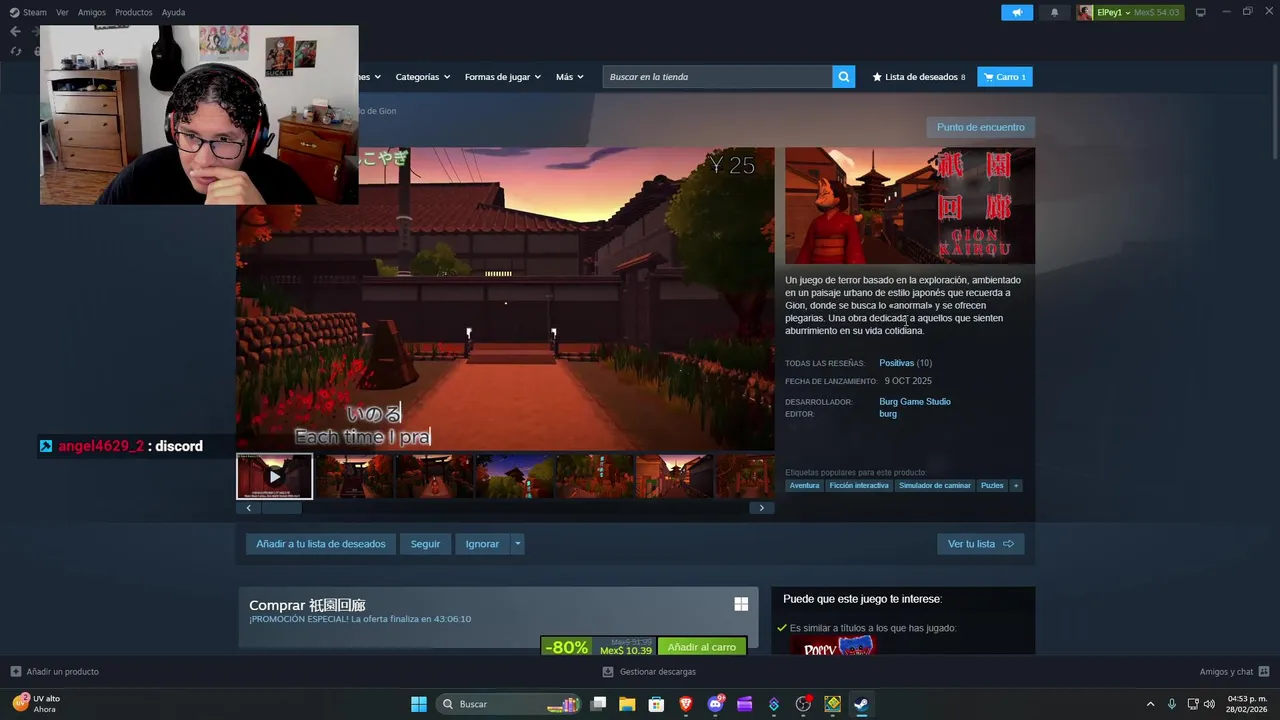Screen dimensions: 1280x720
Task: Play the trailer video thumbnail
Action: point(275,476)
